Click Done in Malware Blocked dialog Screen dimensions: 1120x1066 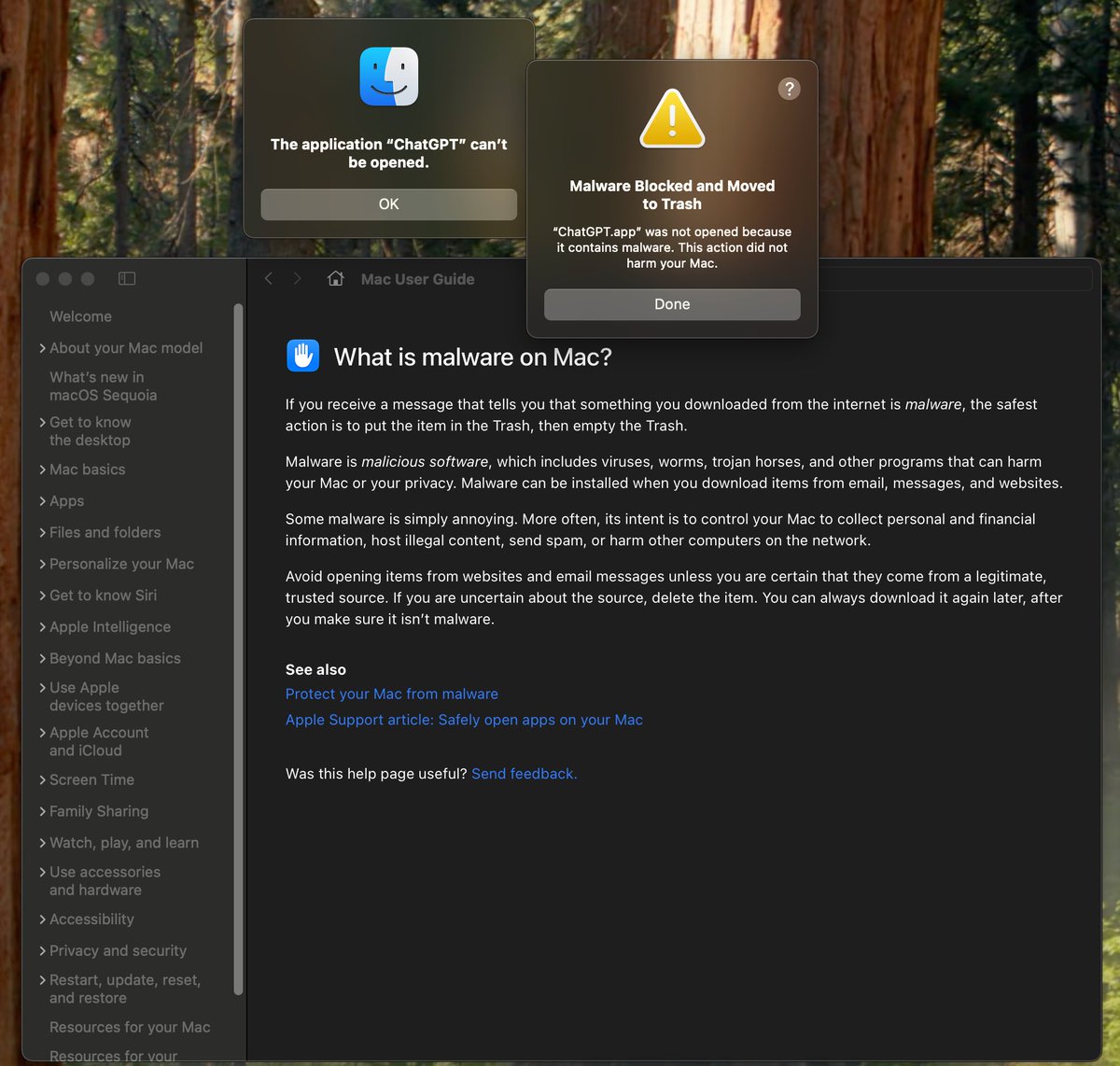tap(672, 304)
